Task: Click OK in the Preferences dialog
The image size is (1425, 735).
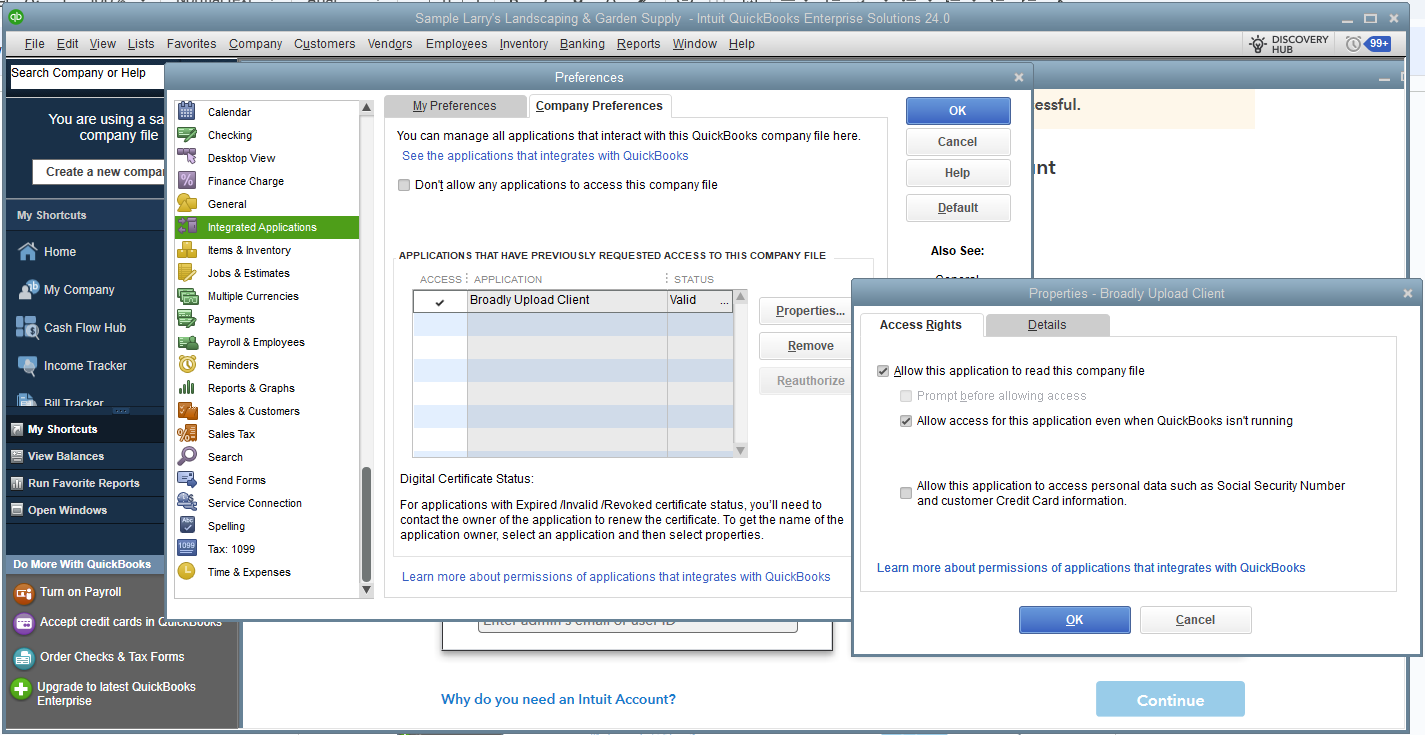Action: click(958, 111)
